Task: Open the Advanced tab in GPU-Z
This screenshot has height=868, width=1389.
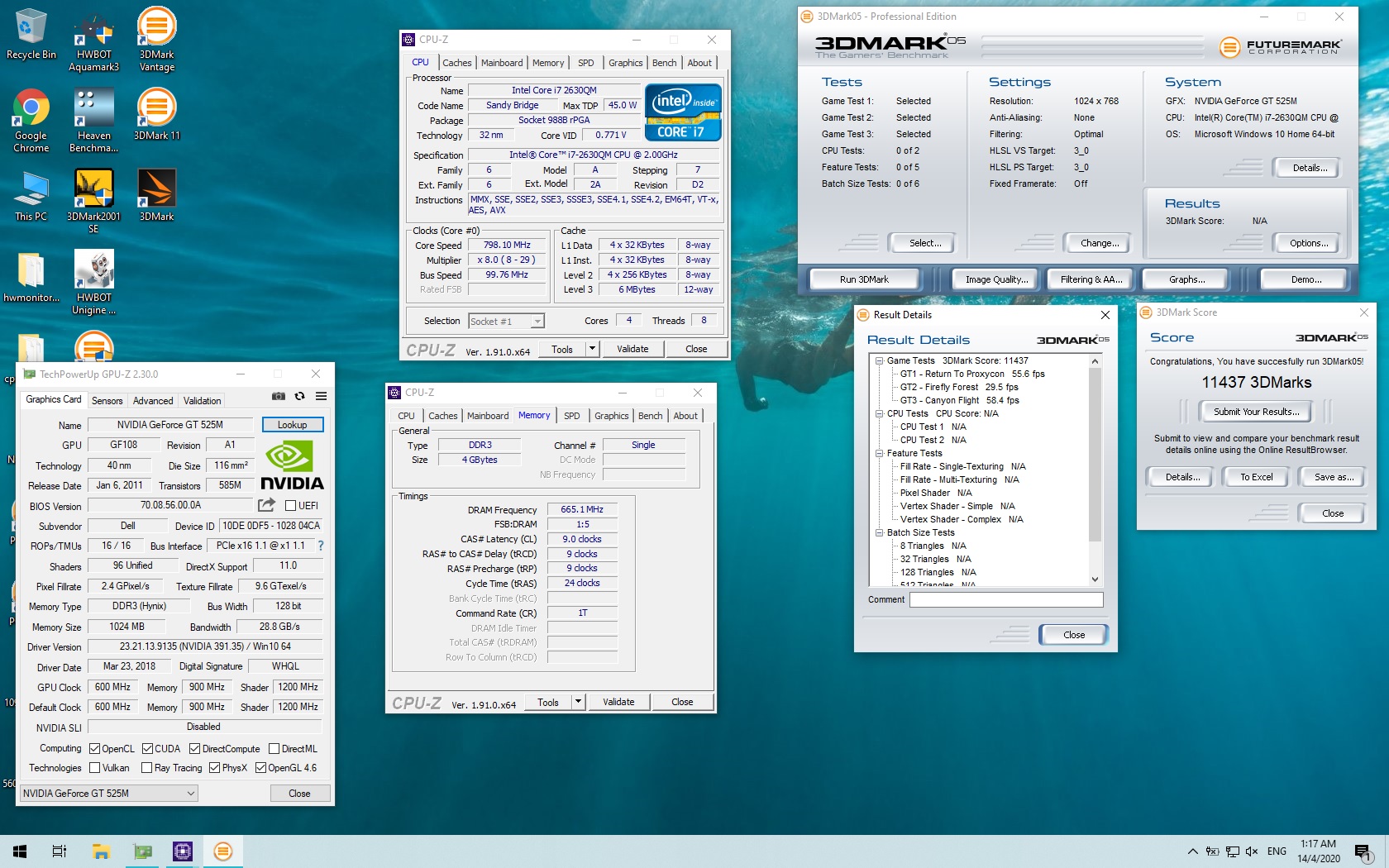Action: pos(153,400)
